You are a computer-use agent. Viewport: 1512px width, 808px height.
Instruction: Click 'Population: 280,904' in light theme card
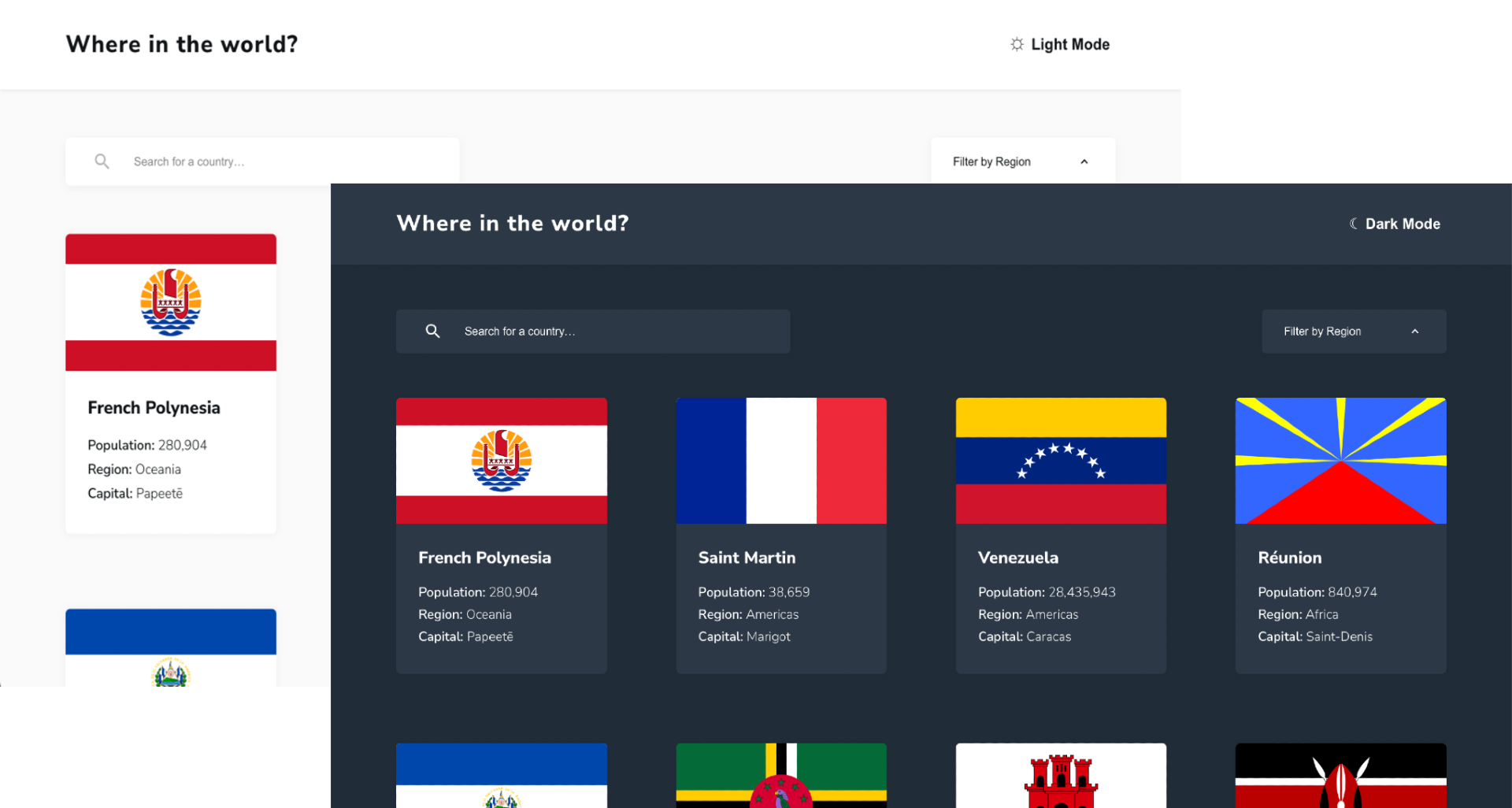click(147, 445)
